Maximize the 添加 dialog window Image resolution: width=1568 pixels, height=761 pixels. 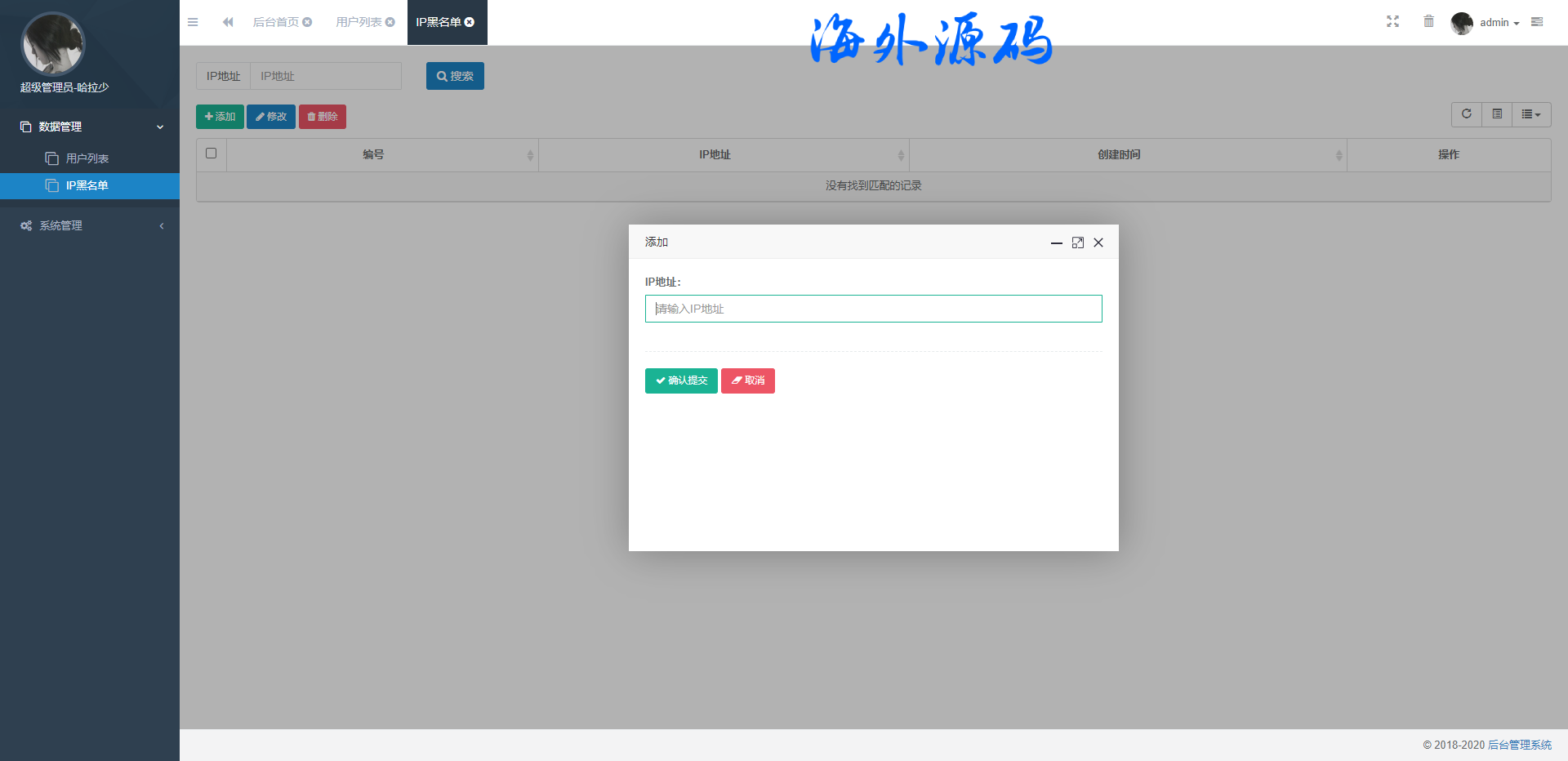coord(1077,243)
